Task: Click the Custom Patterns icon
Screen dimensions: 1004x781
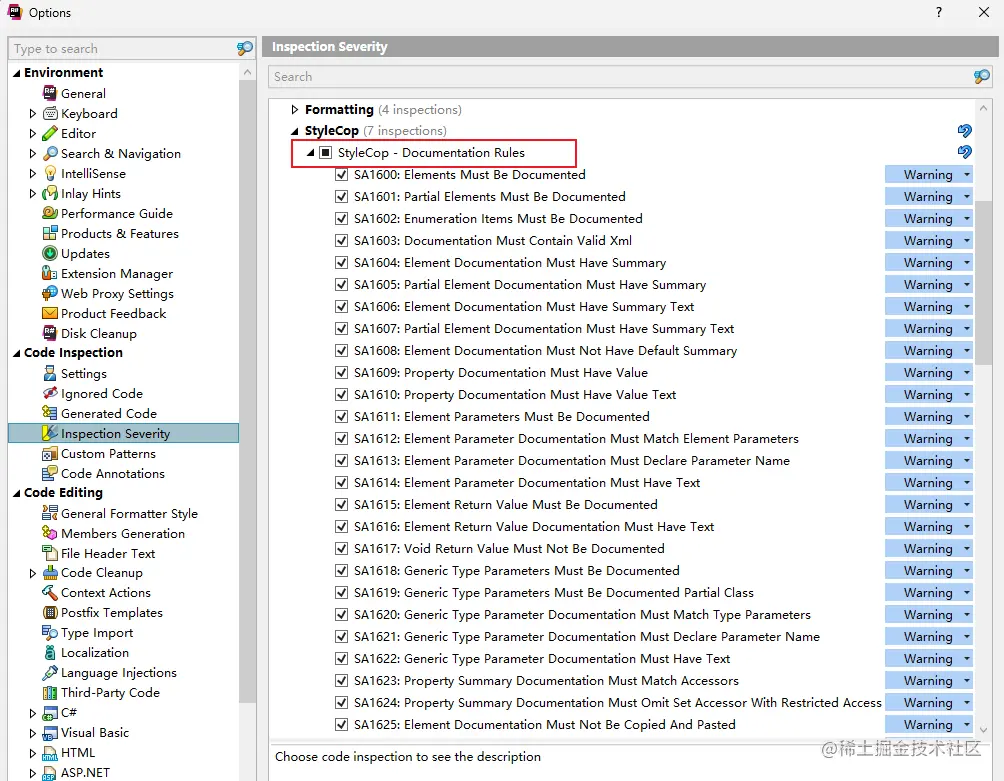Action: pos(49,453)
